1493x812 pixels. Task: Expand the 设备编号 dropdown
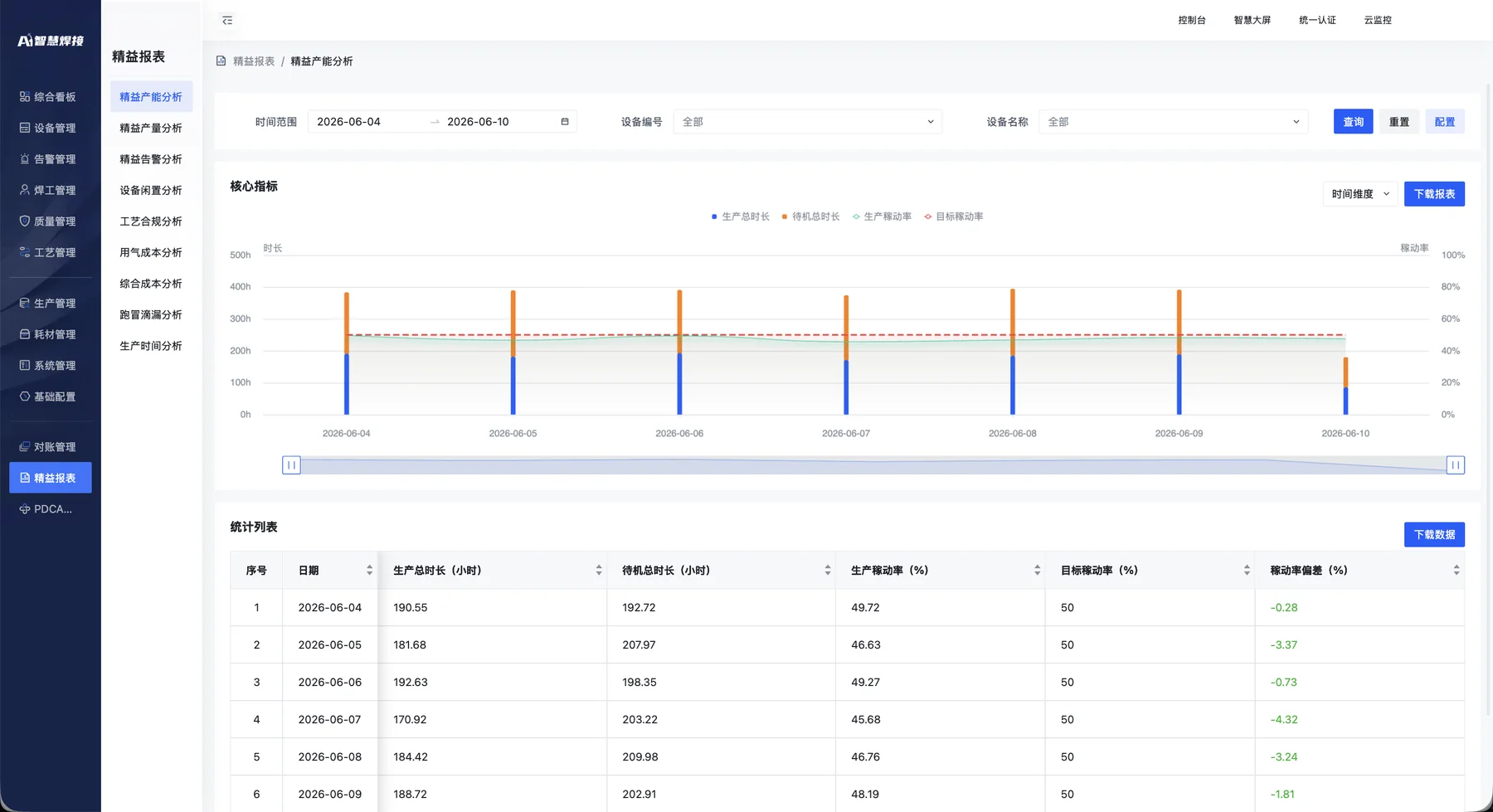click(x=808, y=122)
